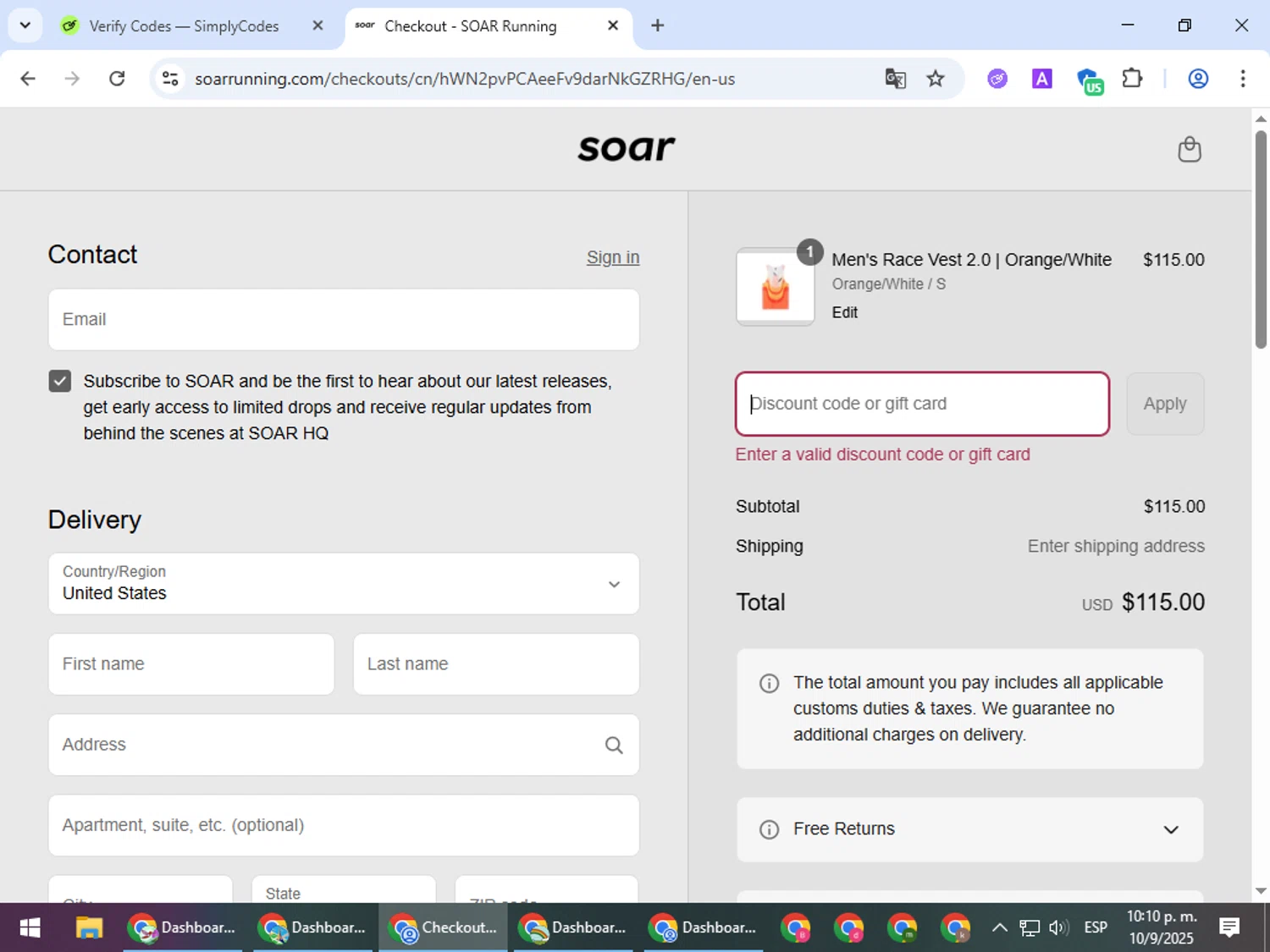1270x952 pixels.
Task: Bookmark this page with the star icon
Action: (936, 79)
